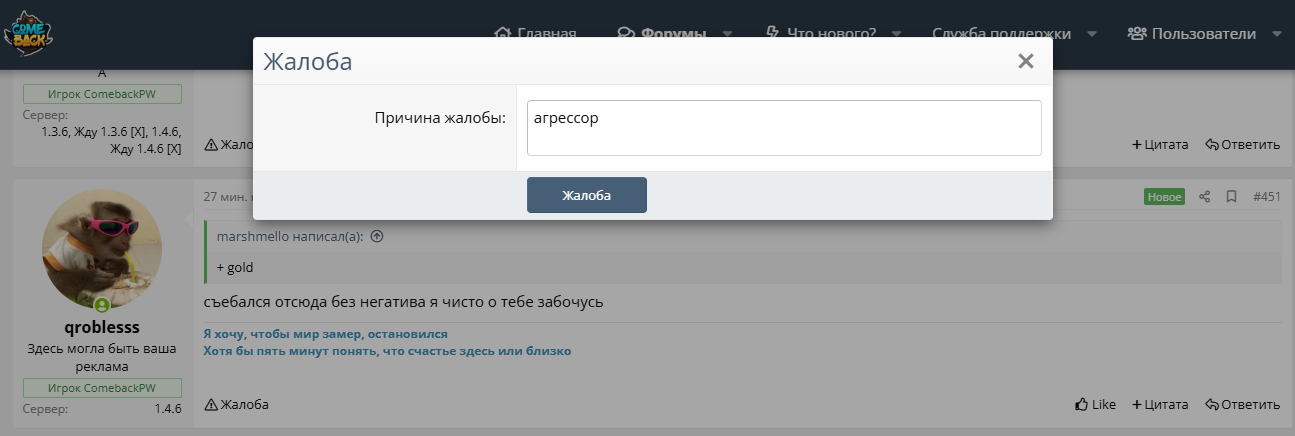Expand the Что нового? dropdown arrow
Screen dimensions: 1295x436
coord(896,34)
